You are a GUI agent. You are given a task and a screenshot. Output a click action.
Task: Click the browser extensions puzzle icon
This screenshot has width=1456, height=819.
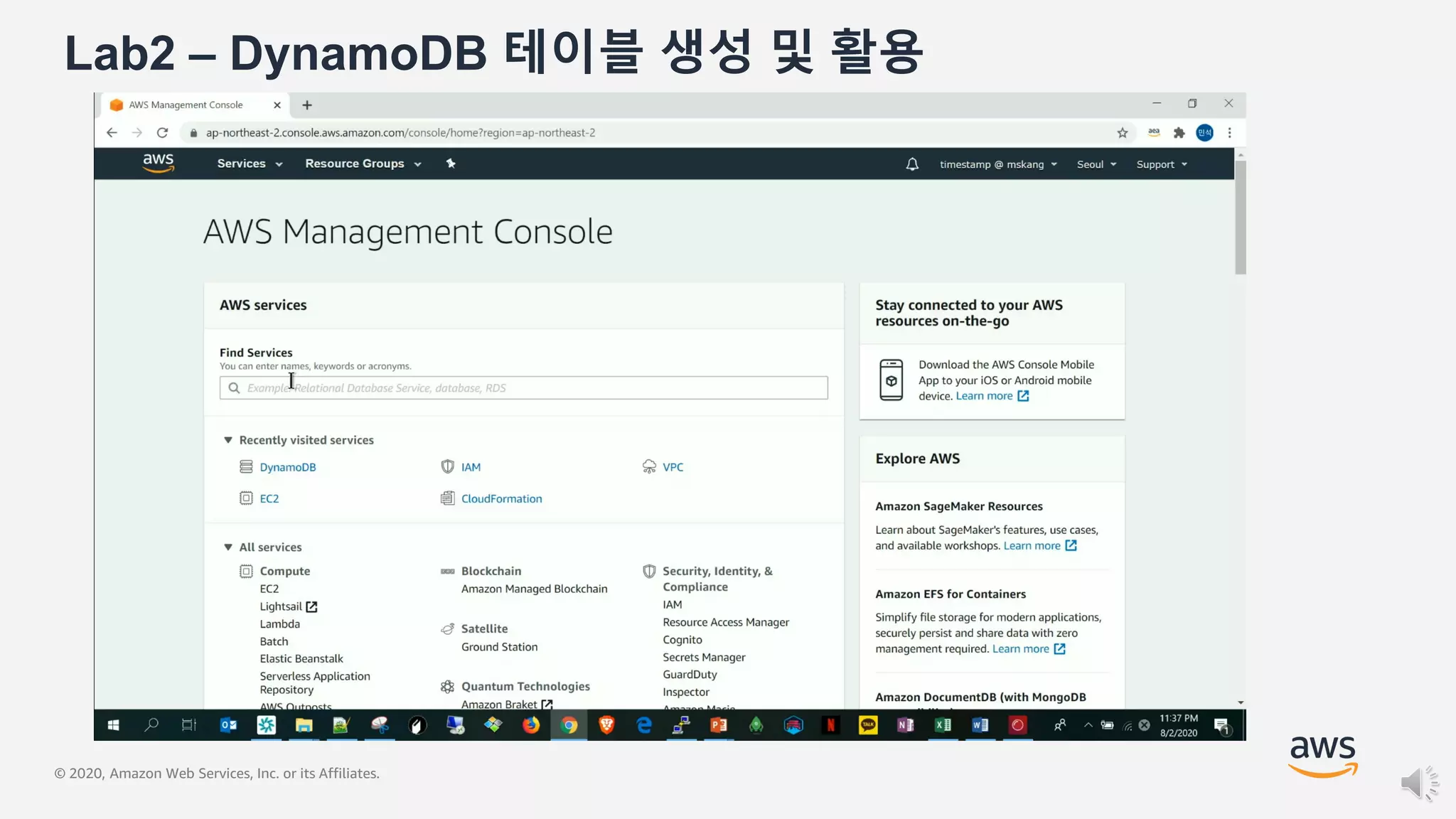pyautogui.click(x=1179, y=133)
